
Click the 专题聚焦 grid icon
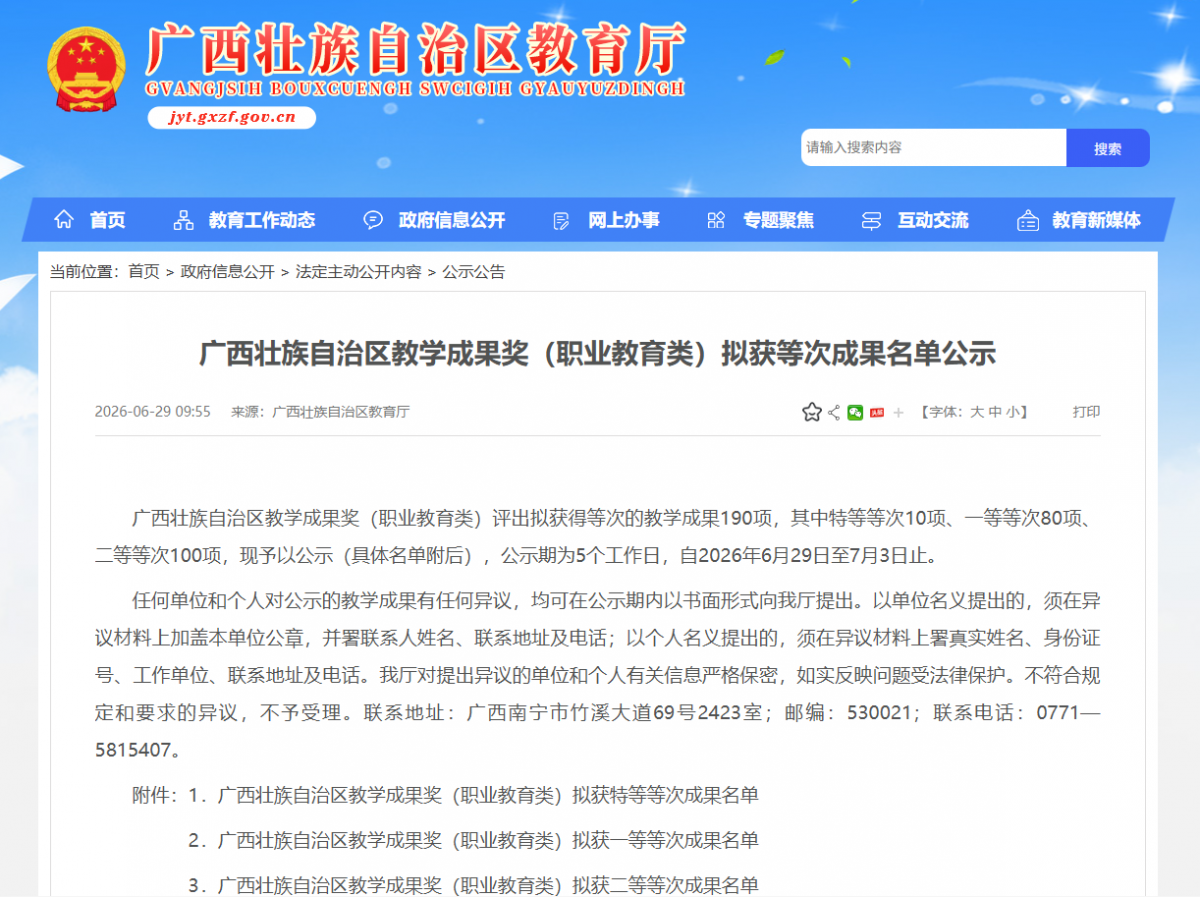(716, 220)
